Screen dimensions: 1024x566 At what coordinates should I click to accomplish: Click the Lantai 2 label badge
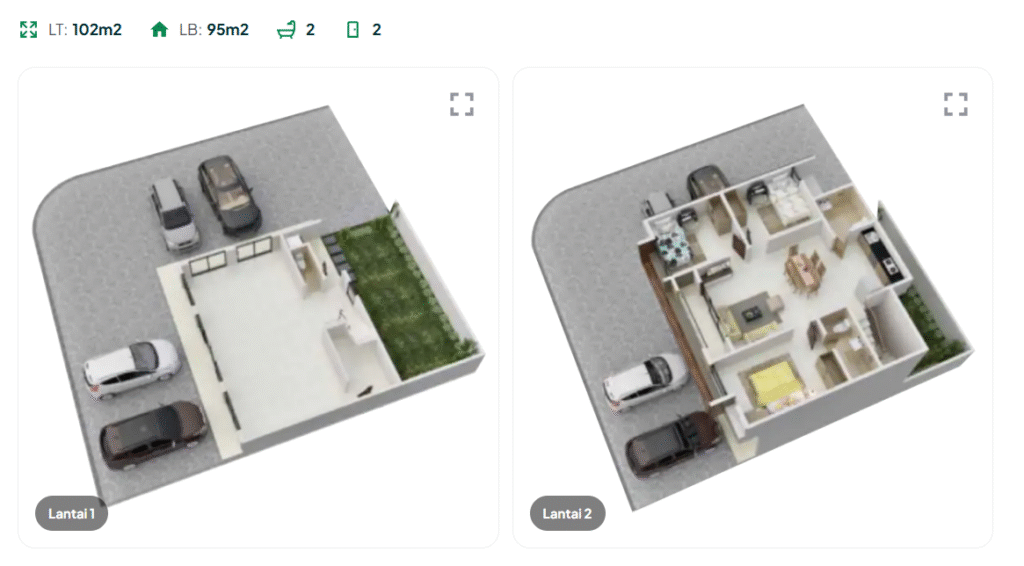pos(568,513)
